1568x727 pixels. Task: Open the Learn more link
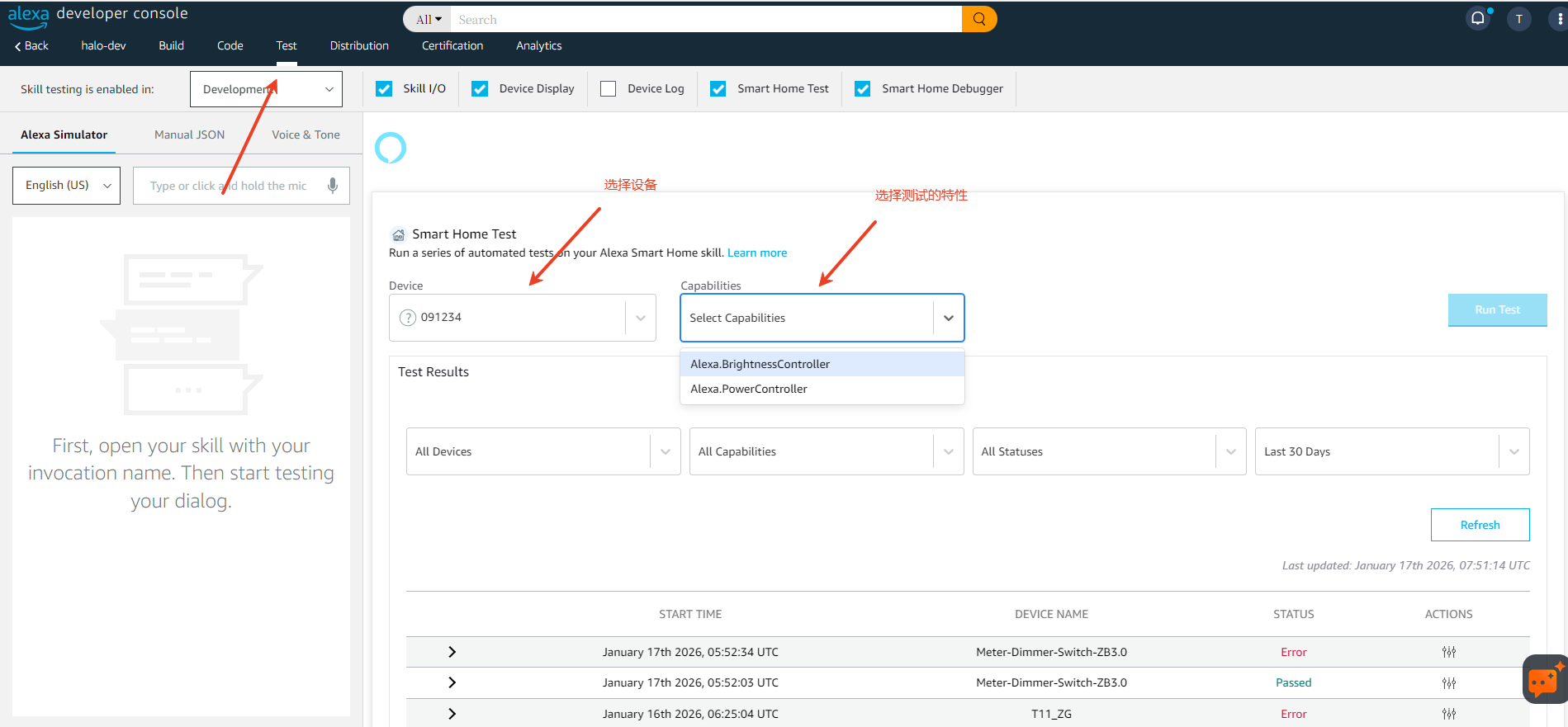coord(757,253)
